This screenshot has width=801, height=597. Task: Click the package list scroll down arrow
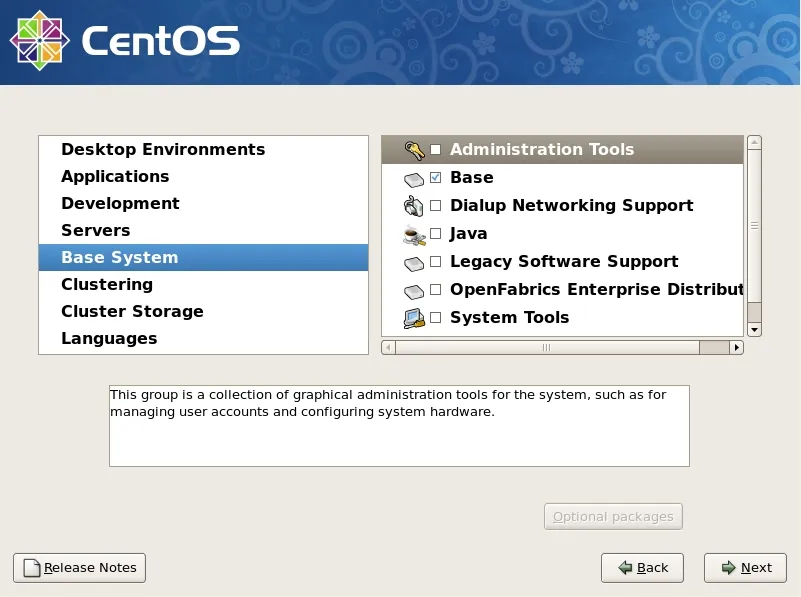pos(755,330)
